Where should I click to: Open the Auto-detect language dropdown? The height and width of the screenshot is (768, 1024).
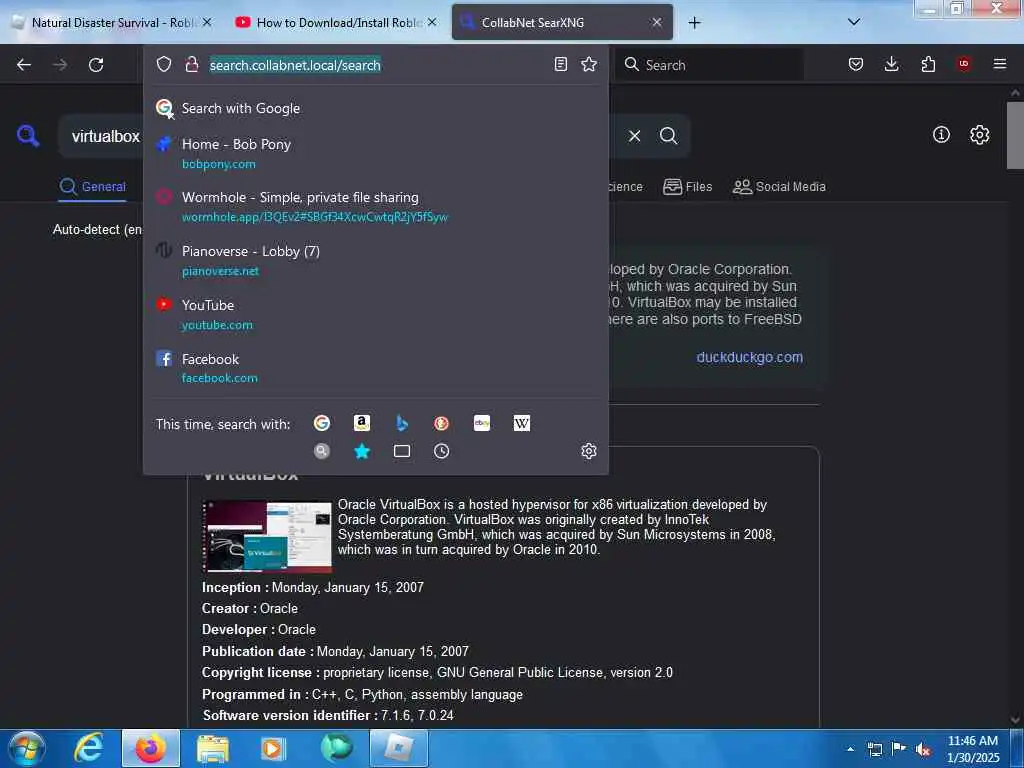(x=97, y=229)
